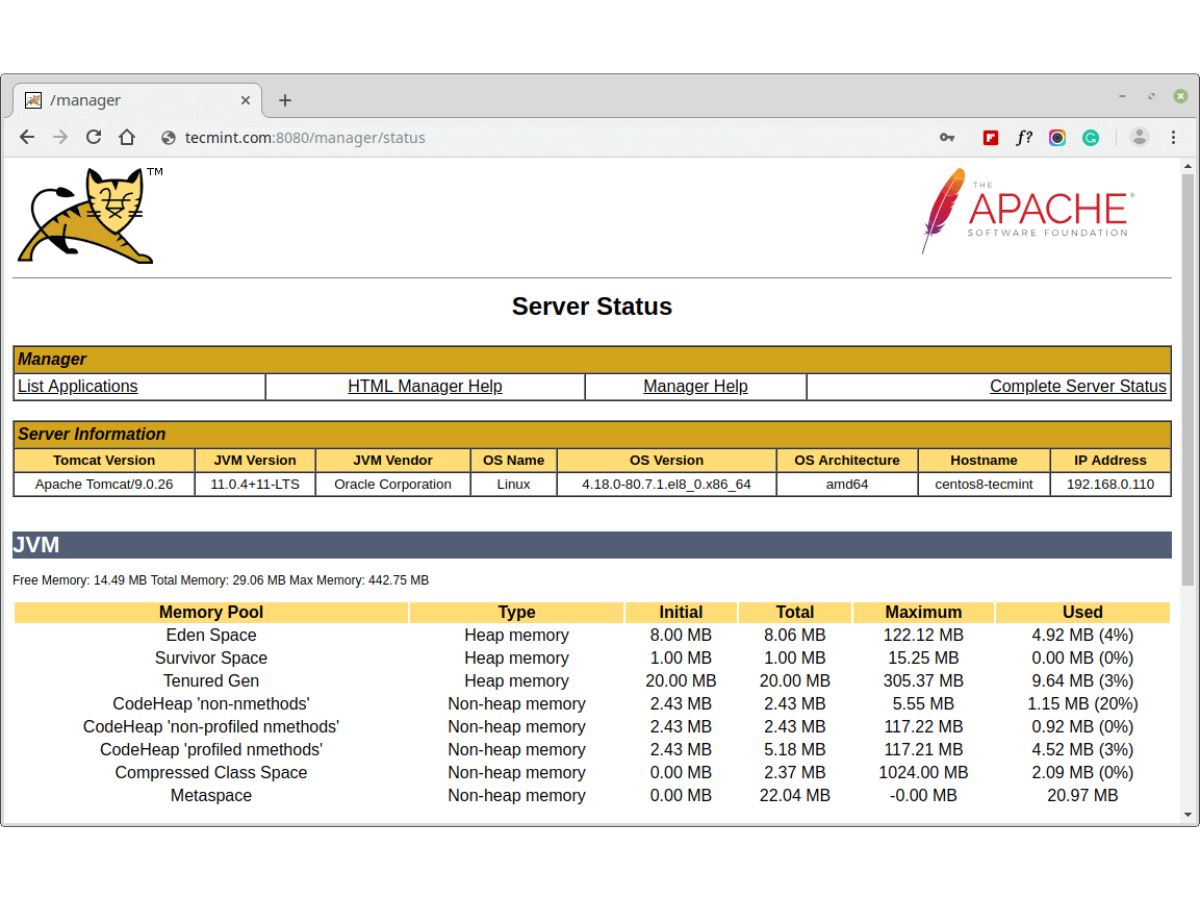The height and width of the screenshot is (900, 1200).
Task: Open Complete Server Status link
Action: click(x=1078, y=386)
